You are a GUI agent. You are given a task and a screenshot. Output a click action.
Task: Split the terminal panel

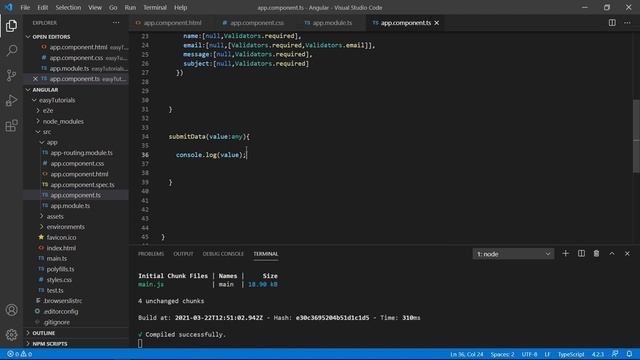581,253
